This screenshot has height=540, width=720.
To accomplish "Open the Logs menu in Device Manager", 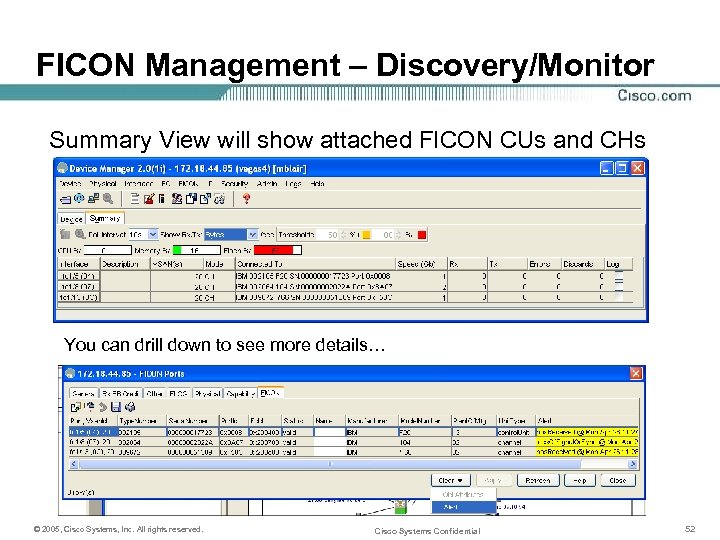I will (293, 183).
